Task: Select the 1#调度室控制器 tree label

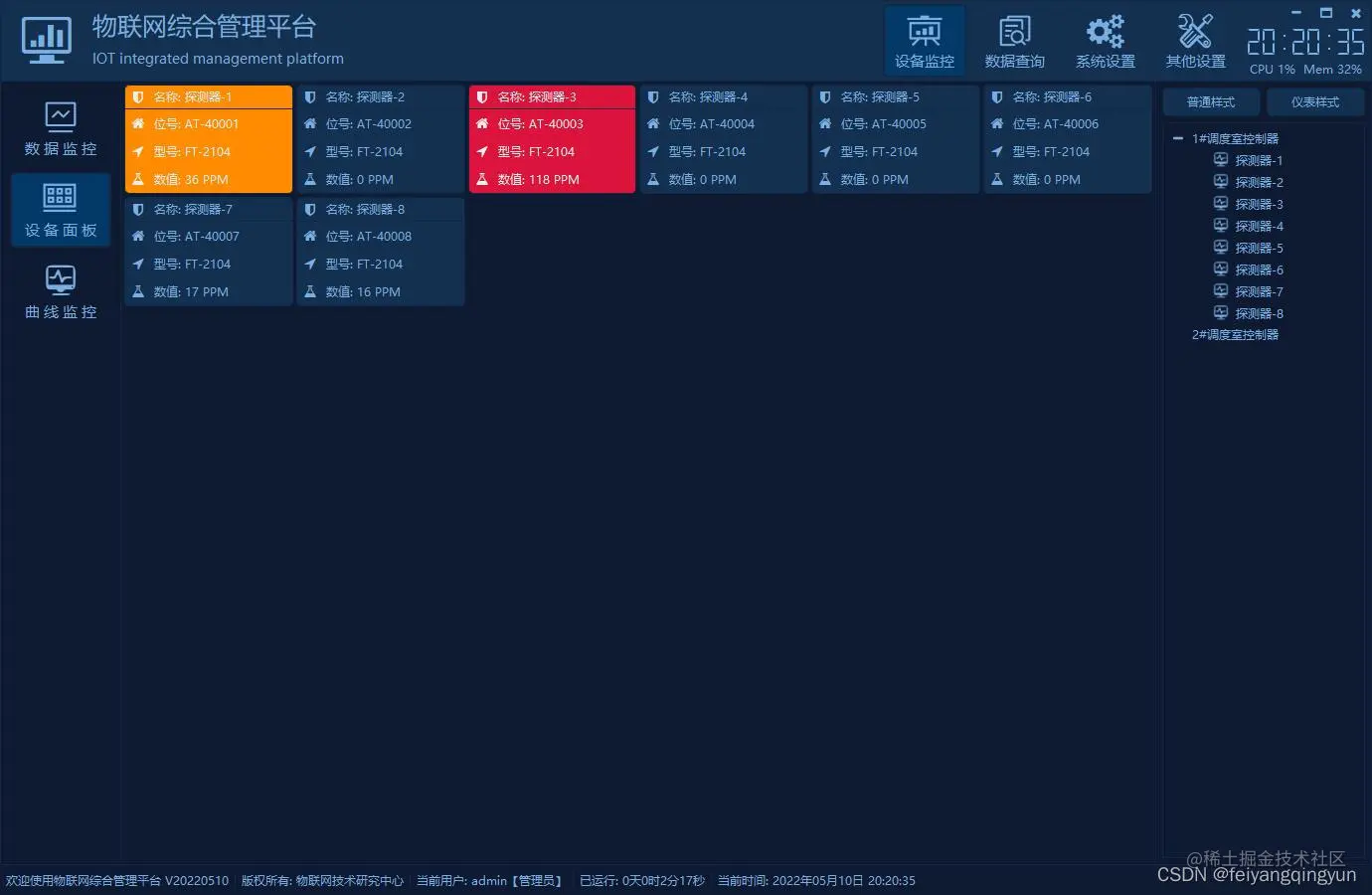Action: [x=1235, y=139]
